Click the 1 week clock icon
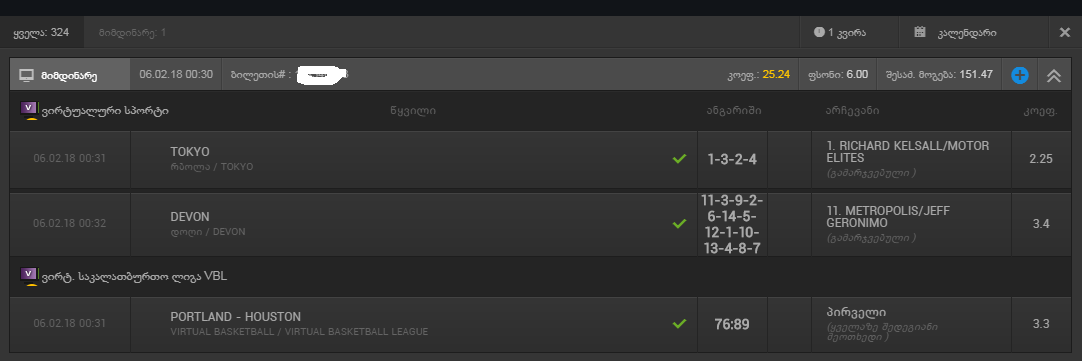1082x361 pixels. [819, 32]
